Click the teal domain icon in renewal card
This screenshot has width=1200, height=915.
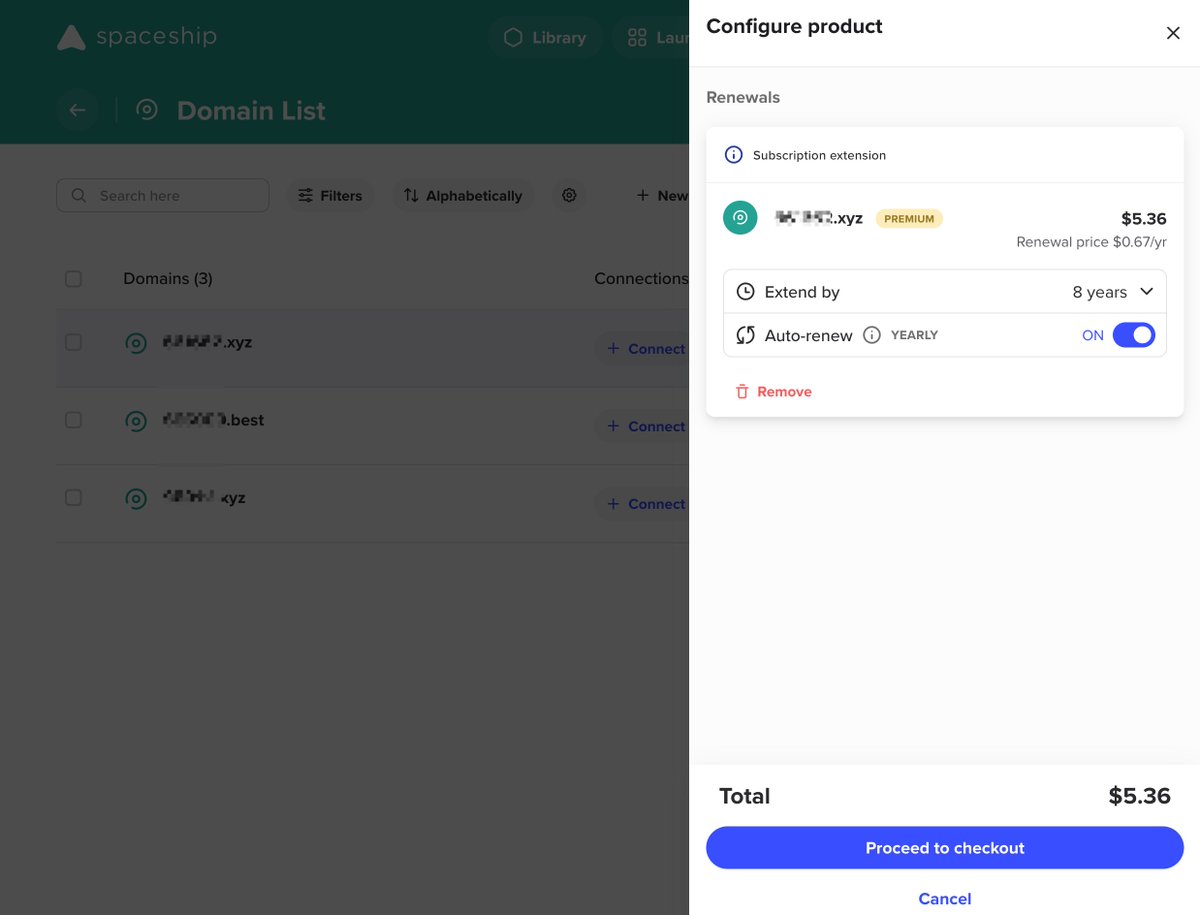coord(740,217)
